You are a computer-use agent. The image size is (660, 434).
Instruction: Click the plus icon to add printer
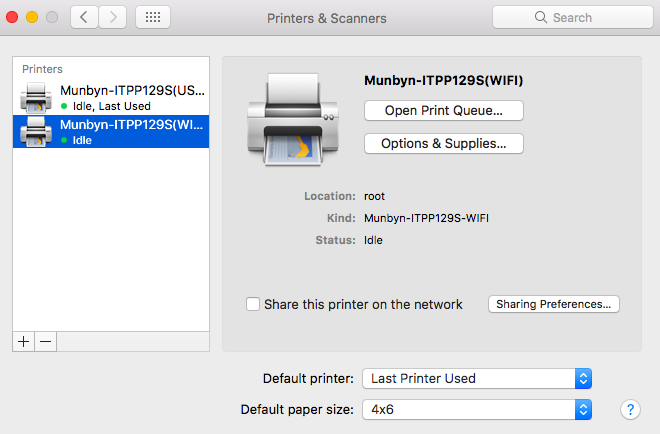pyautogui.click(x=24, y=341)
